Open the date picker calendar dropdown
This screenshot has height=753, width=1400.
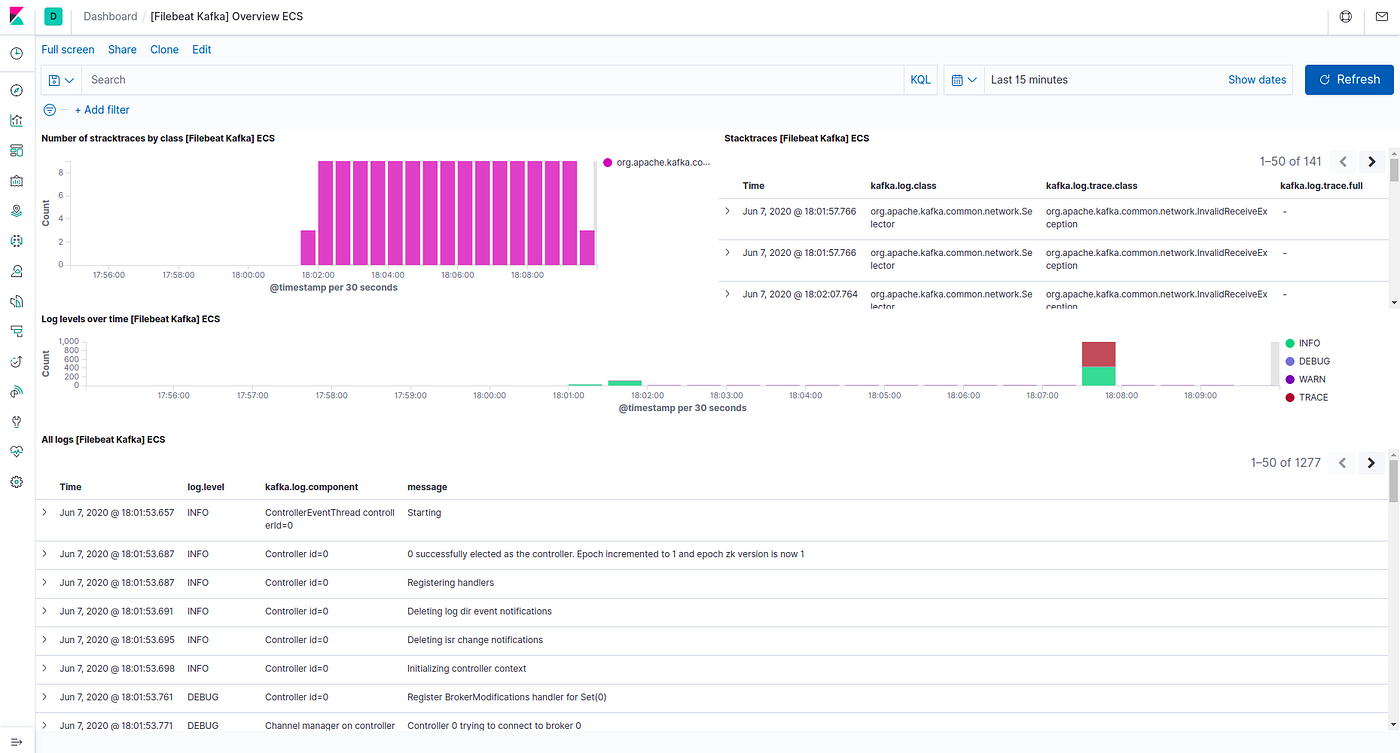click(x=963, y=79)
